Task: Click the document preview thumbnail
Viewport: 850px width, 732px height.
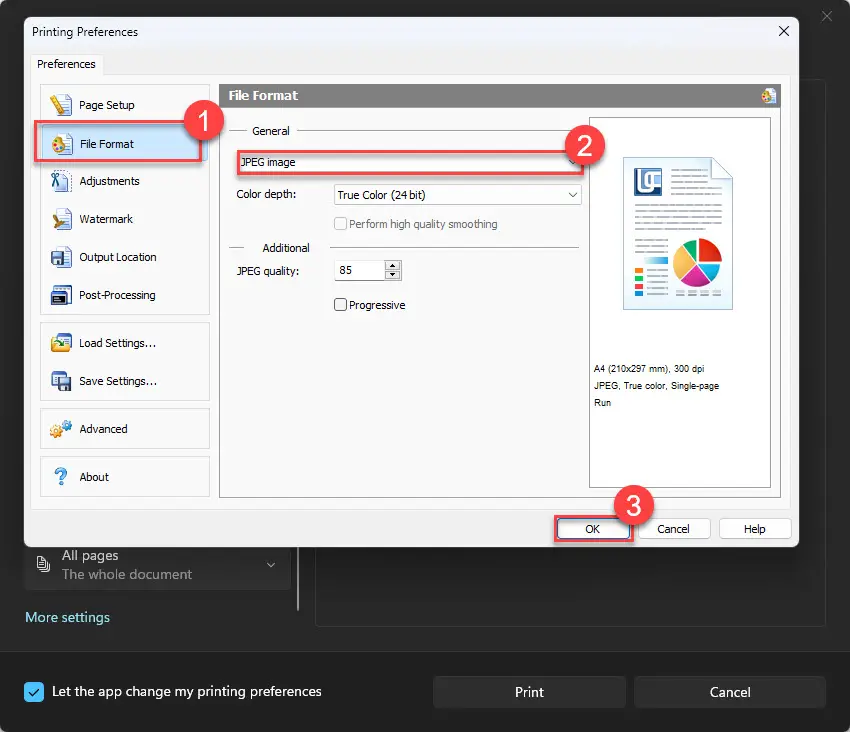Action: [x=678, y=233]
